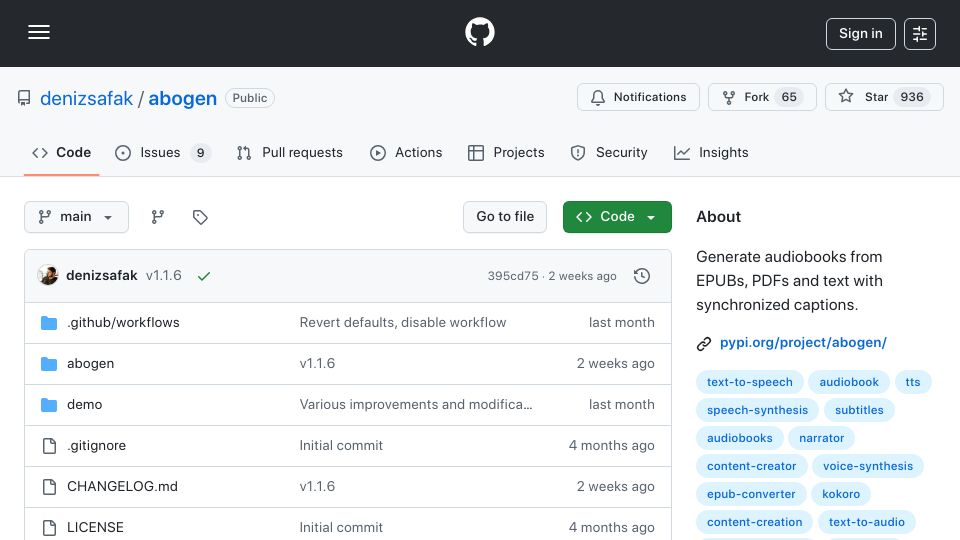Select the subtitles topic tag
This screenshot has width=960, height=540.
[x=859, y=410]
